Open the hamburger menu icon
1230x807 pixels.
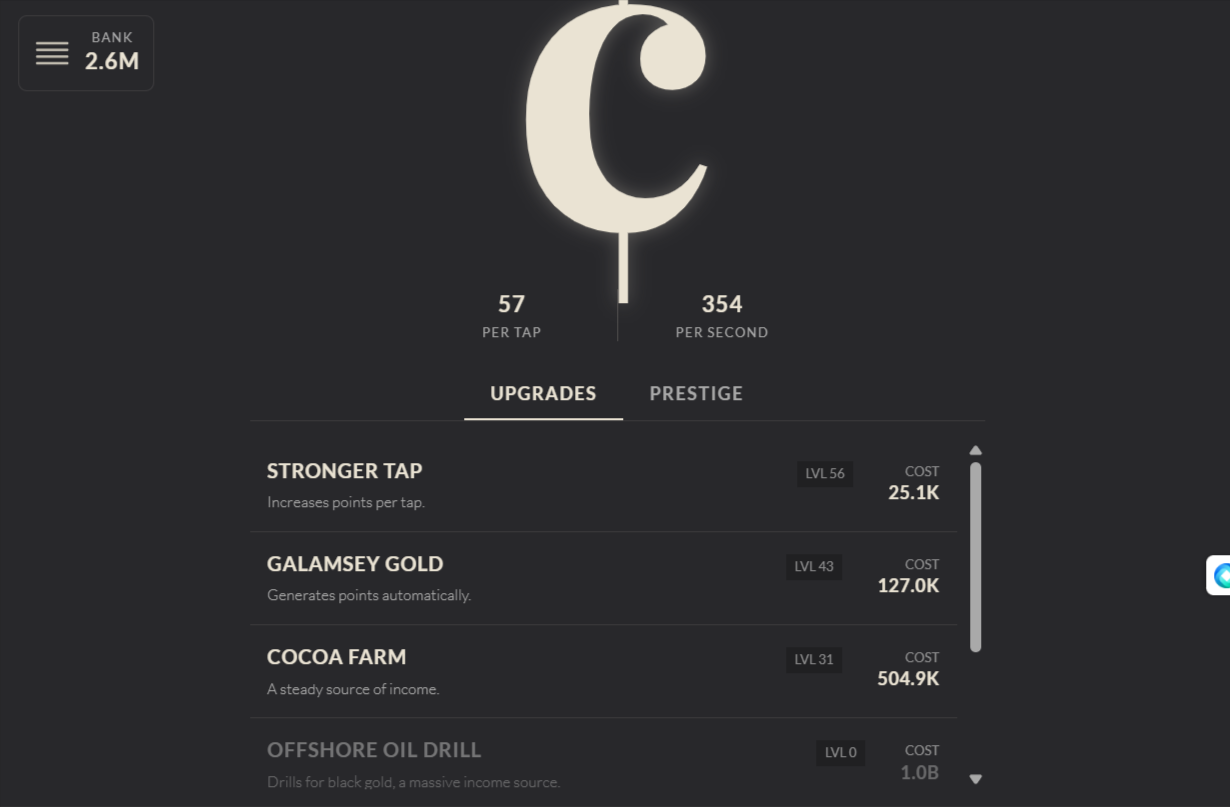pyautogui.click(x=52, y=53)
